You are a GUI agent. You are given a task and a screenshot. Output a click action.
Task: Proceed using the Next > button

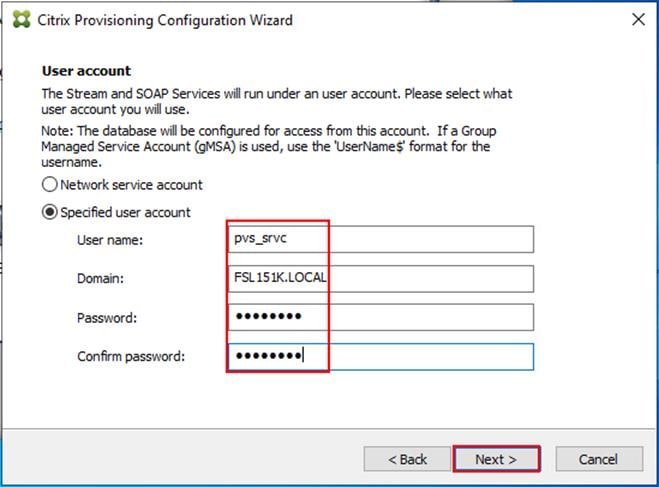496,459
